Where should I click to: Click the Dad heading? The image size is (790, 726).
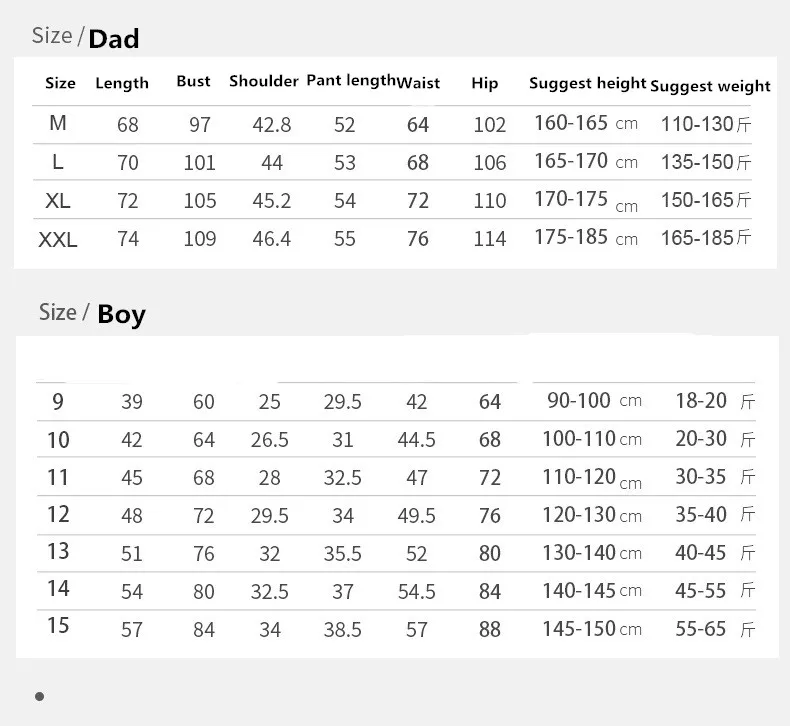point(114,39)
